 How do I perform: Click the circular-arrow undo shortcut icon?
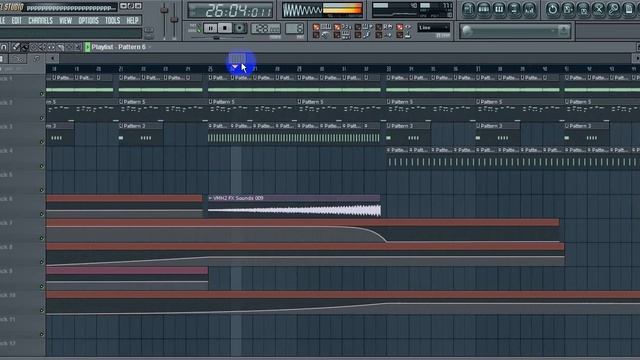(552, 9)
